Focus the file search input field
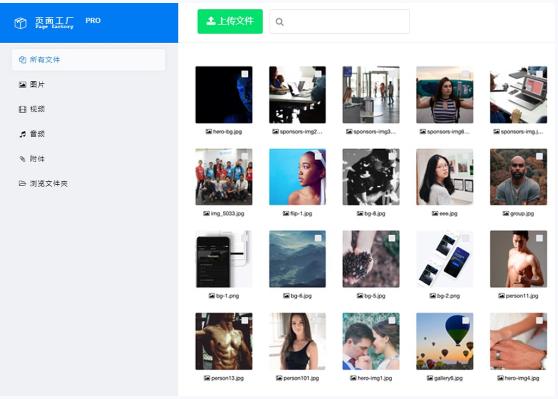The width and height of the screenshot is (558, 399). pos(339,22)
